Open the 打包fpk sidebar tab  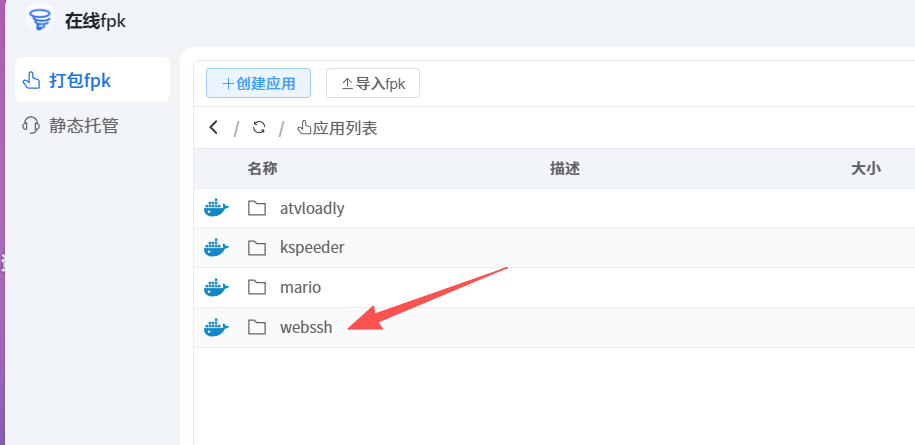click(x=92, y=80)
